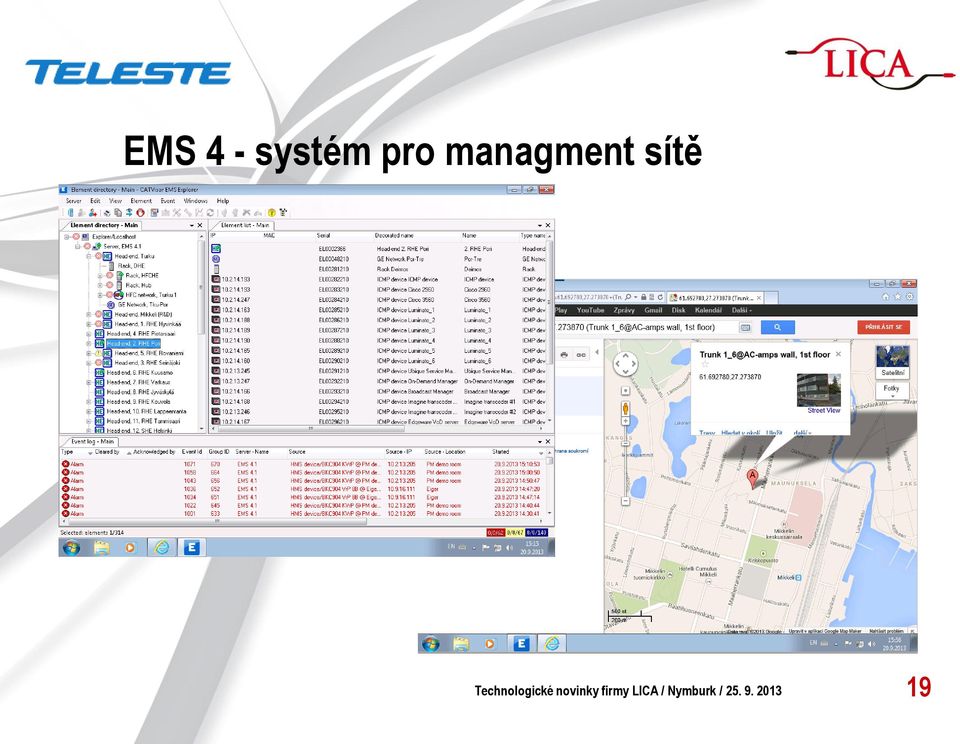Select Head-end, 10. RHE Lappeenranta tree item
Screen dimensions: 960x744
click(146, 411)
